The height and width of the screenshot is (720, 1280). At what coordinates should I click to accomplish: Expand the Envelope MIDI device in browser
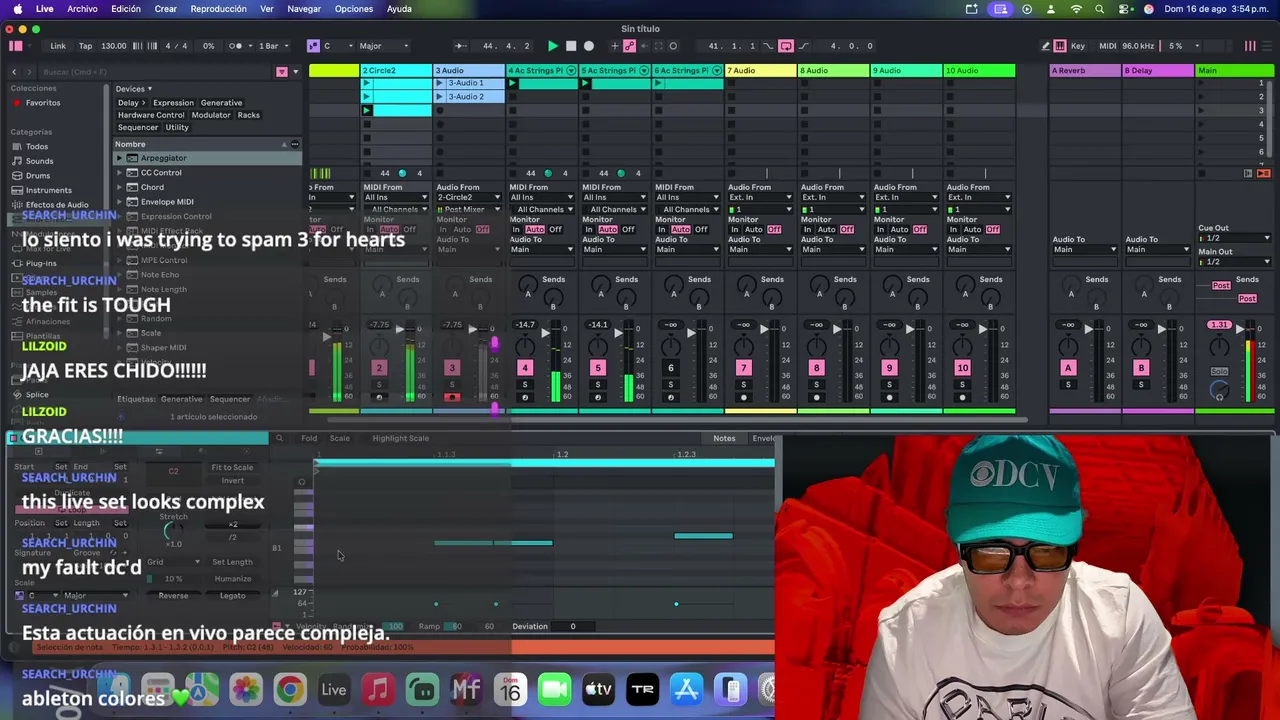119,202
